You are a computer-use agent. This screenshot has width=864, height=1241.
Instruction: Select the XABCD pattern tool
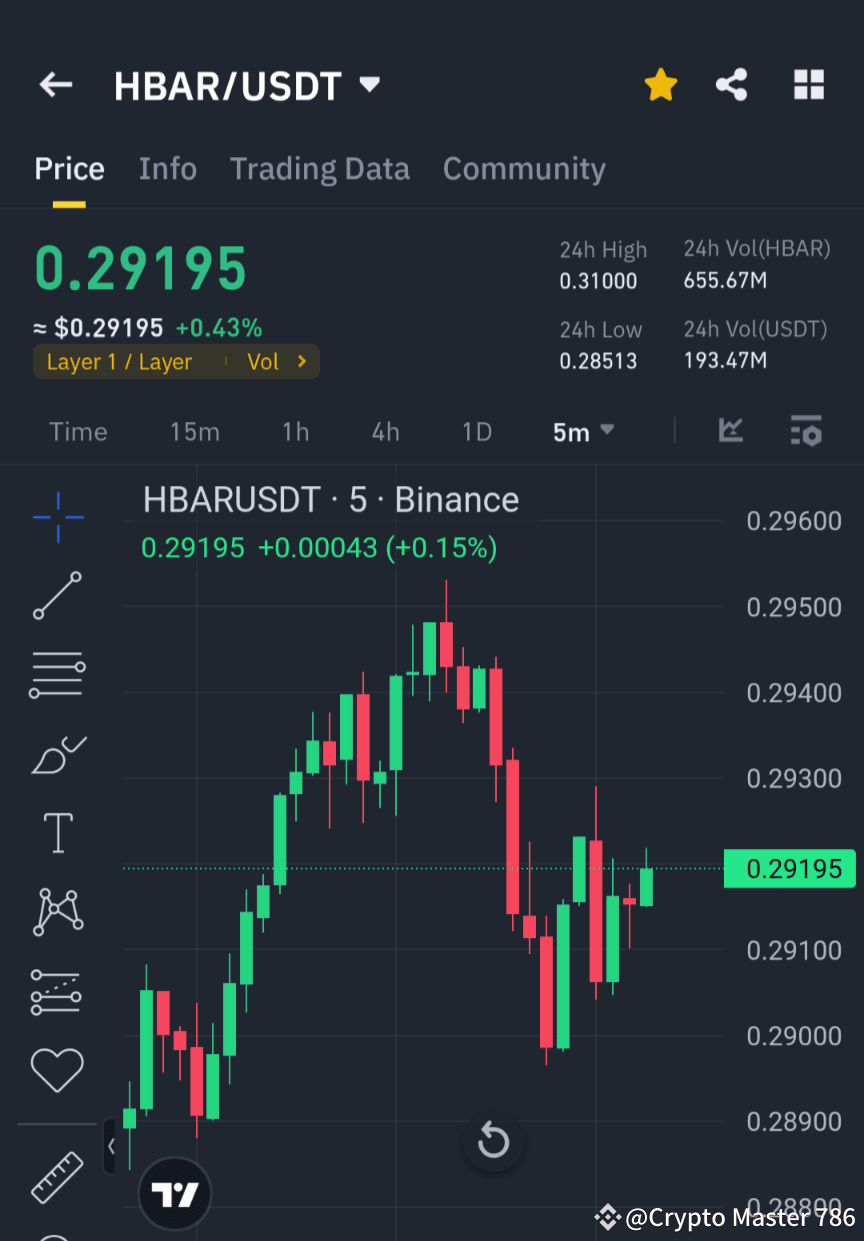[x=57, y=911]
